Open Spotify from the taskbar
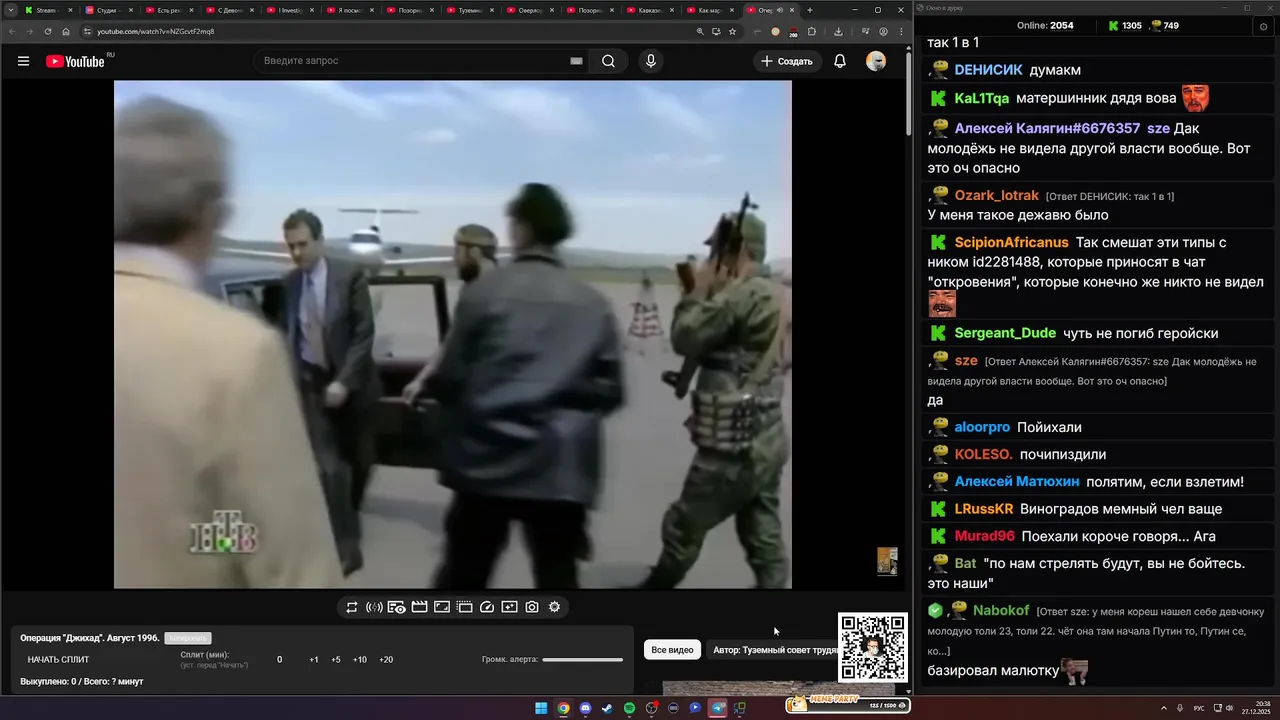Image resolution: width=1280 pixels, height=720 pixels. click(x=629, y=708)
